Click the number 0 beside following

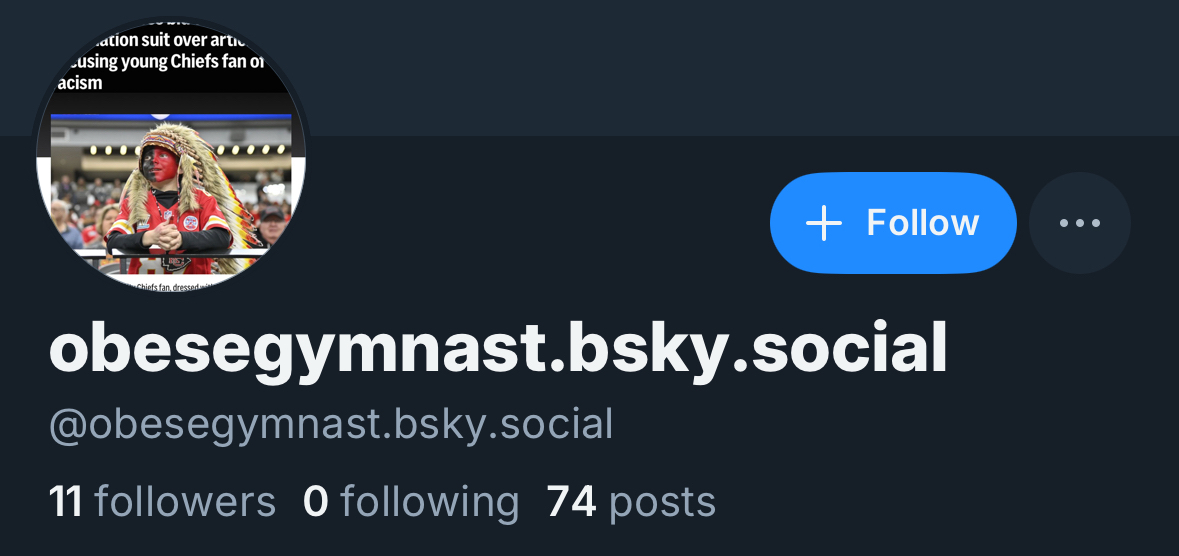pyautogui.click(x=316, y=502)
